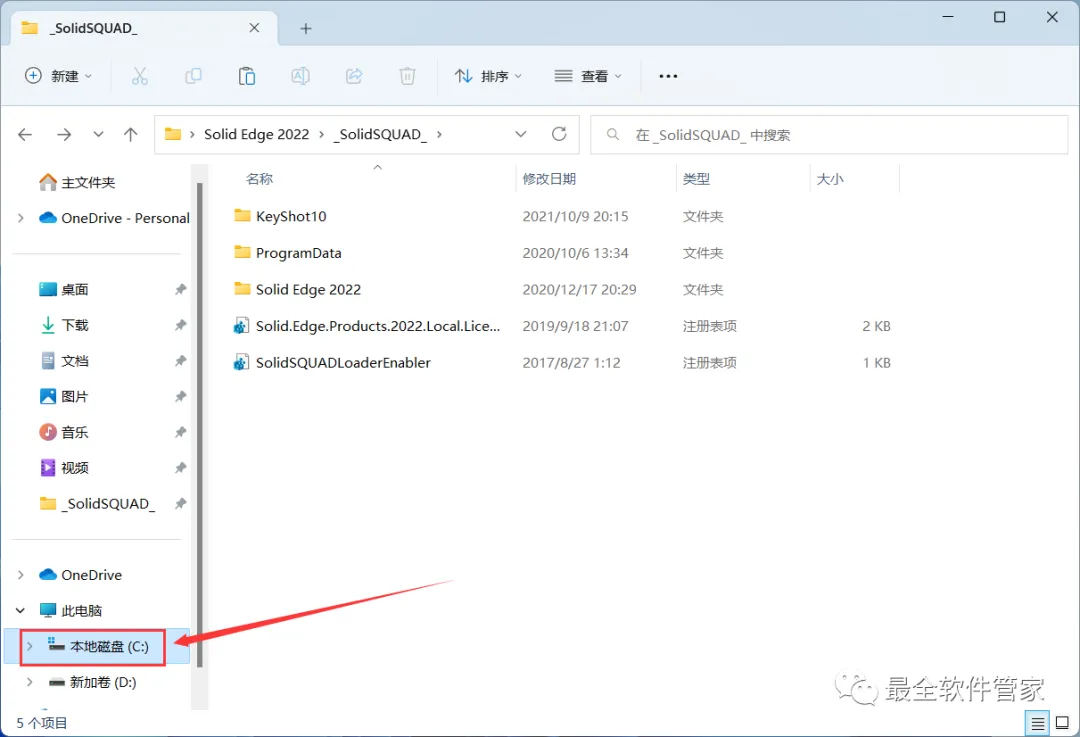Go back with the left arrow
Viewport: 1080px width, 737px height.
click(25, 134)
